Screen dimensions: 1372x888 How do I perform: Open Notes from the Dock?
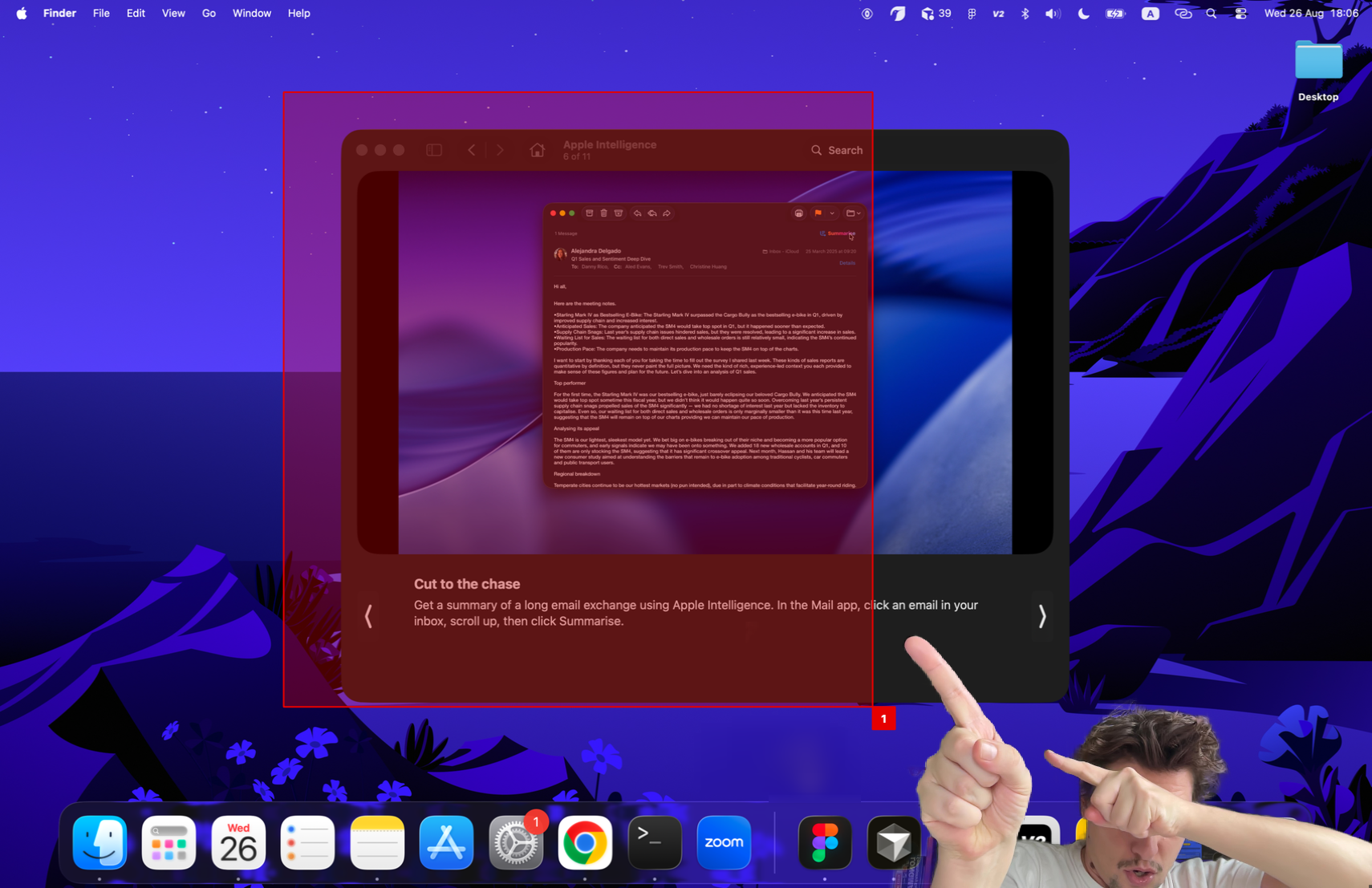coord(377,842)
